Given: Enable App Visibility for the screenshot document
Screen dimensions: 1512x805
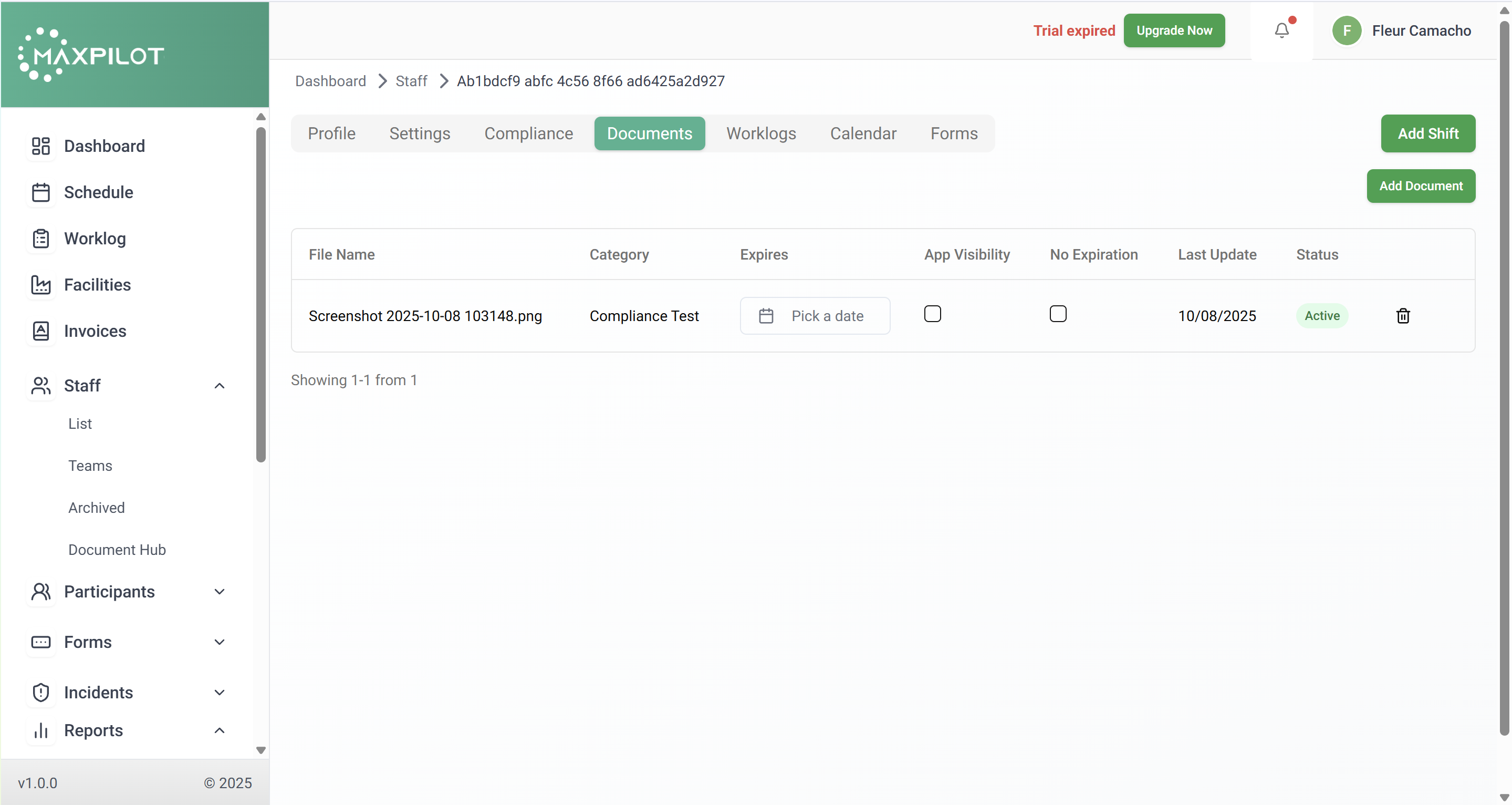Looking at the screenshot, I should [932, 314].
